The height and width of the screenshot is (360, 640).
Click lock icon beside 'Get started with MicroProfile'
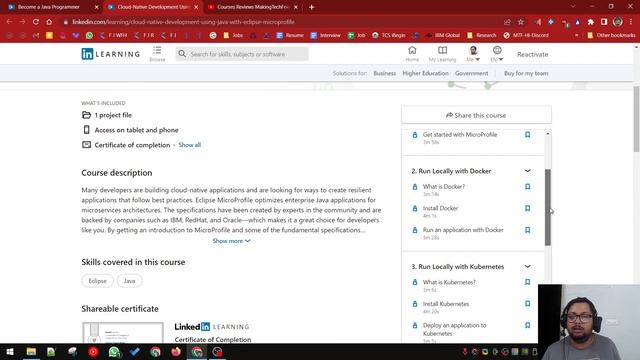[415, 135]
